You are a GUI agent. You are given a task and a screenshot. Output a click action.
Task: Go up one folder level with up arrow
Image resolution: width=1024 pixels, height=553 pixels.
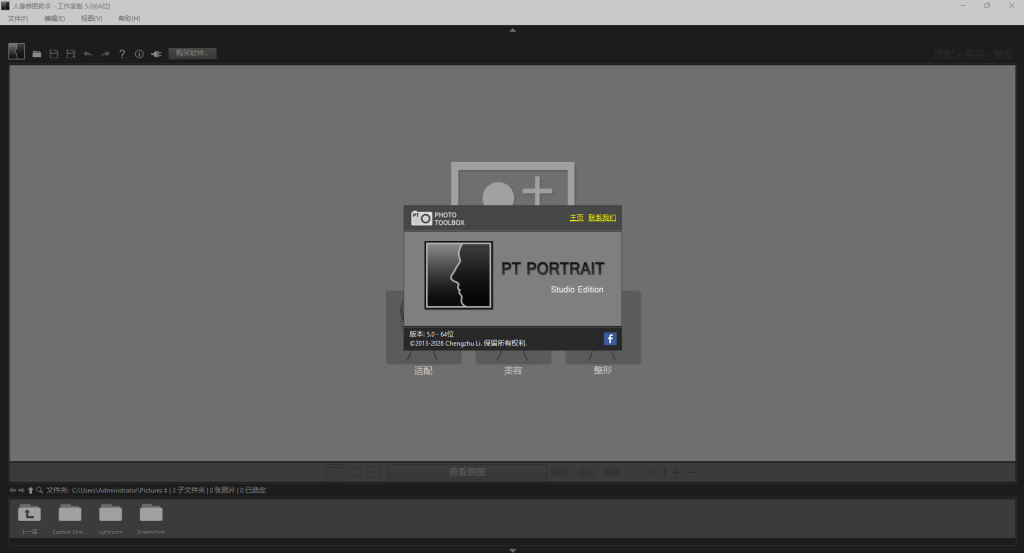point(30,490)
